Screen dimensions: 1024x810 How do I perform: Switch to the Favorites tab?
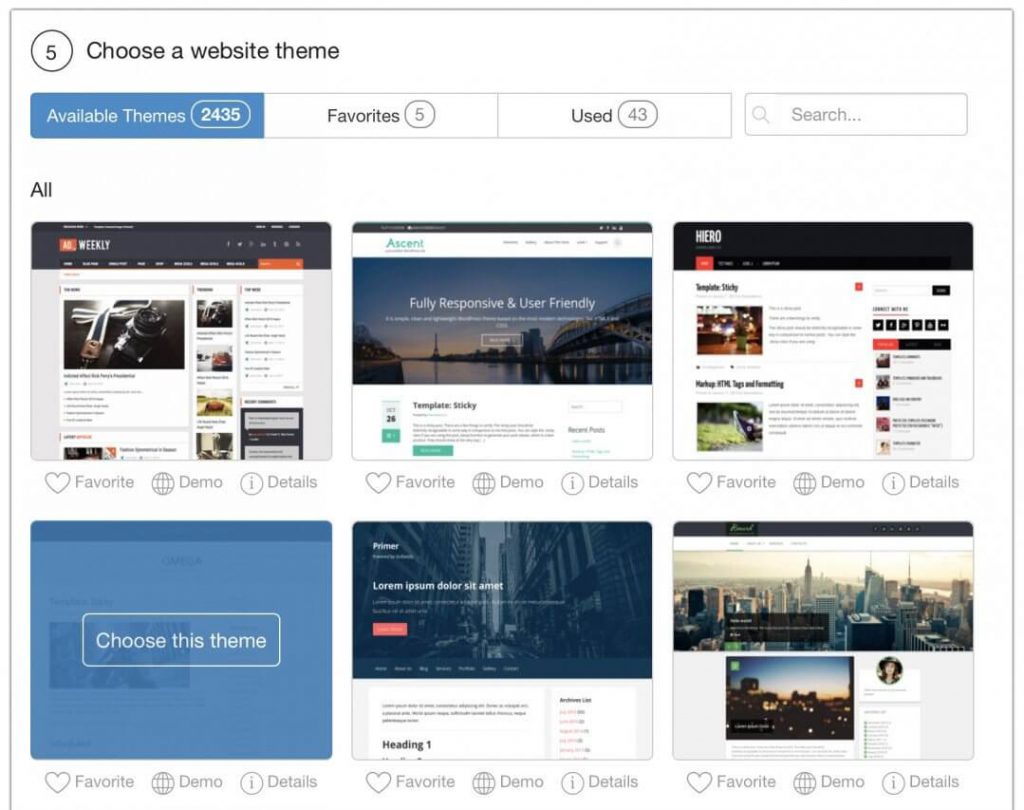tap(378, 115)
